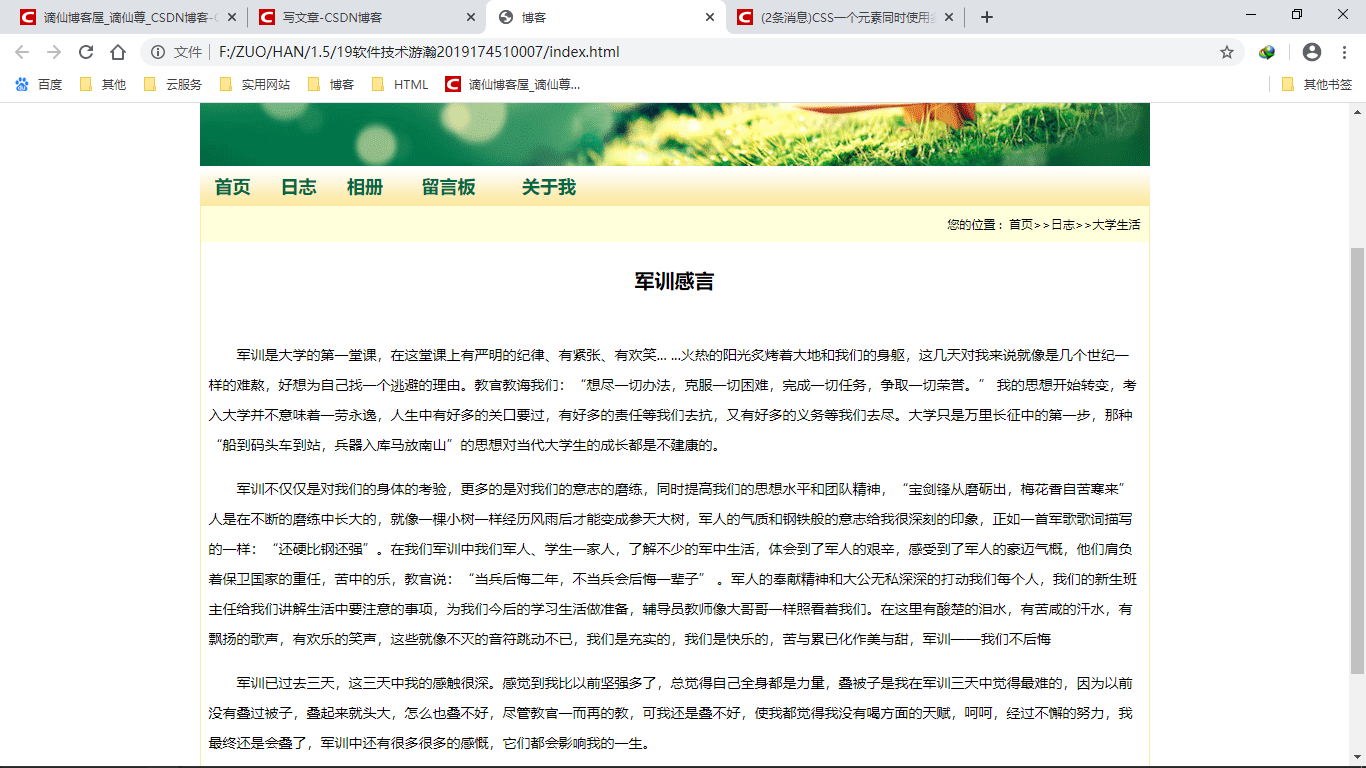Open the 云服务 bookmarks folder

pos(173,85)
